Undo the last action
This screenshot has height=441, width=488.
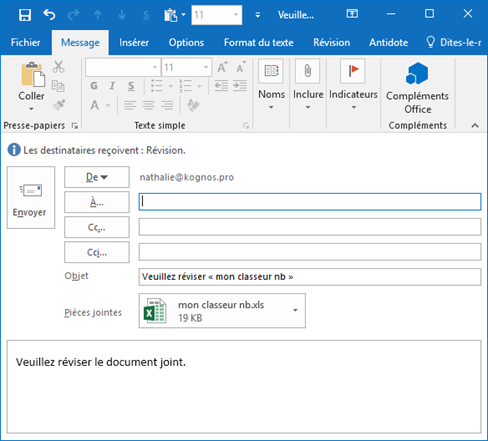tap(49, 15)
